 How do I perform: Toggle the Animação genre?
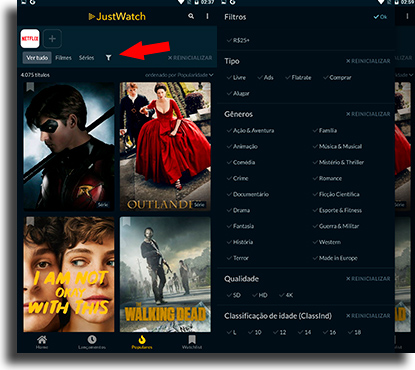click(242, 146)
